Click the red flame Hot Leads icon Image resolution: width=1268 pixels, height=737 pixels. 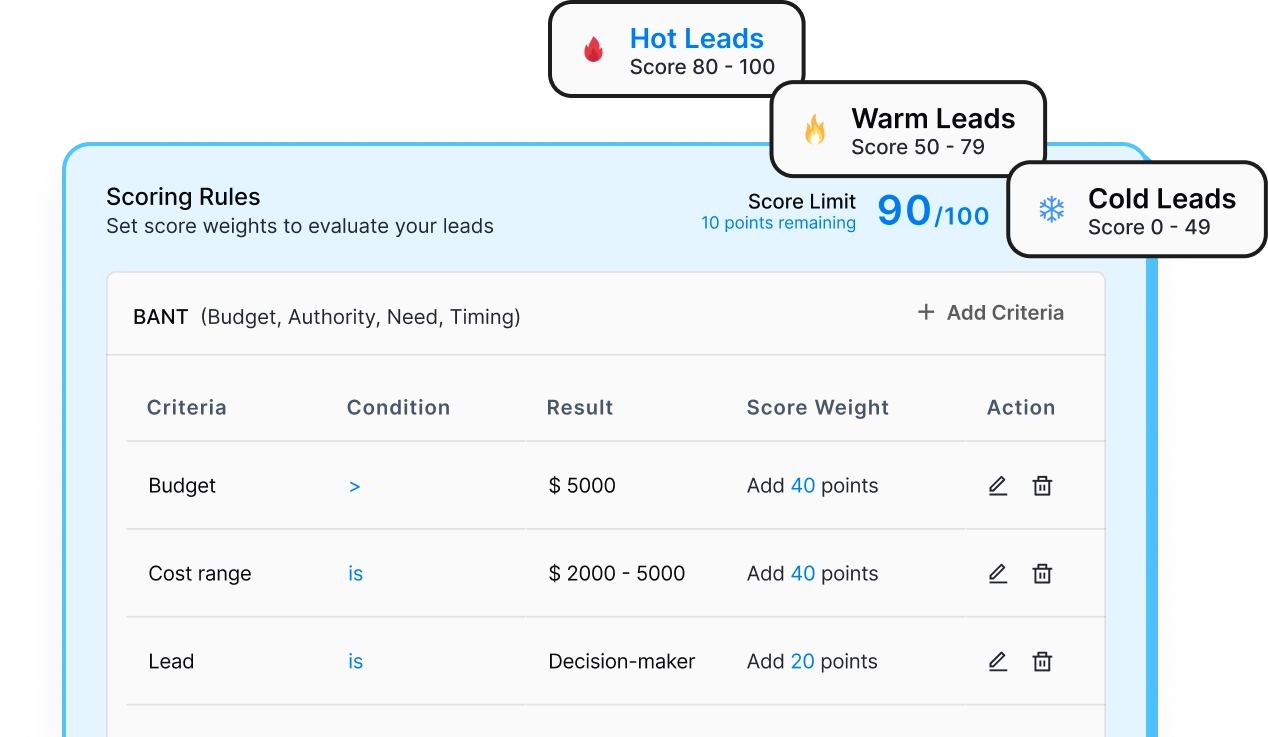[594, 50]
